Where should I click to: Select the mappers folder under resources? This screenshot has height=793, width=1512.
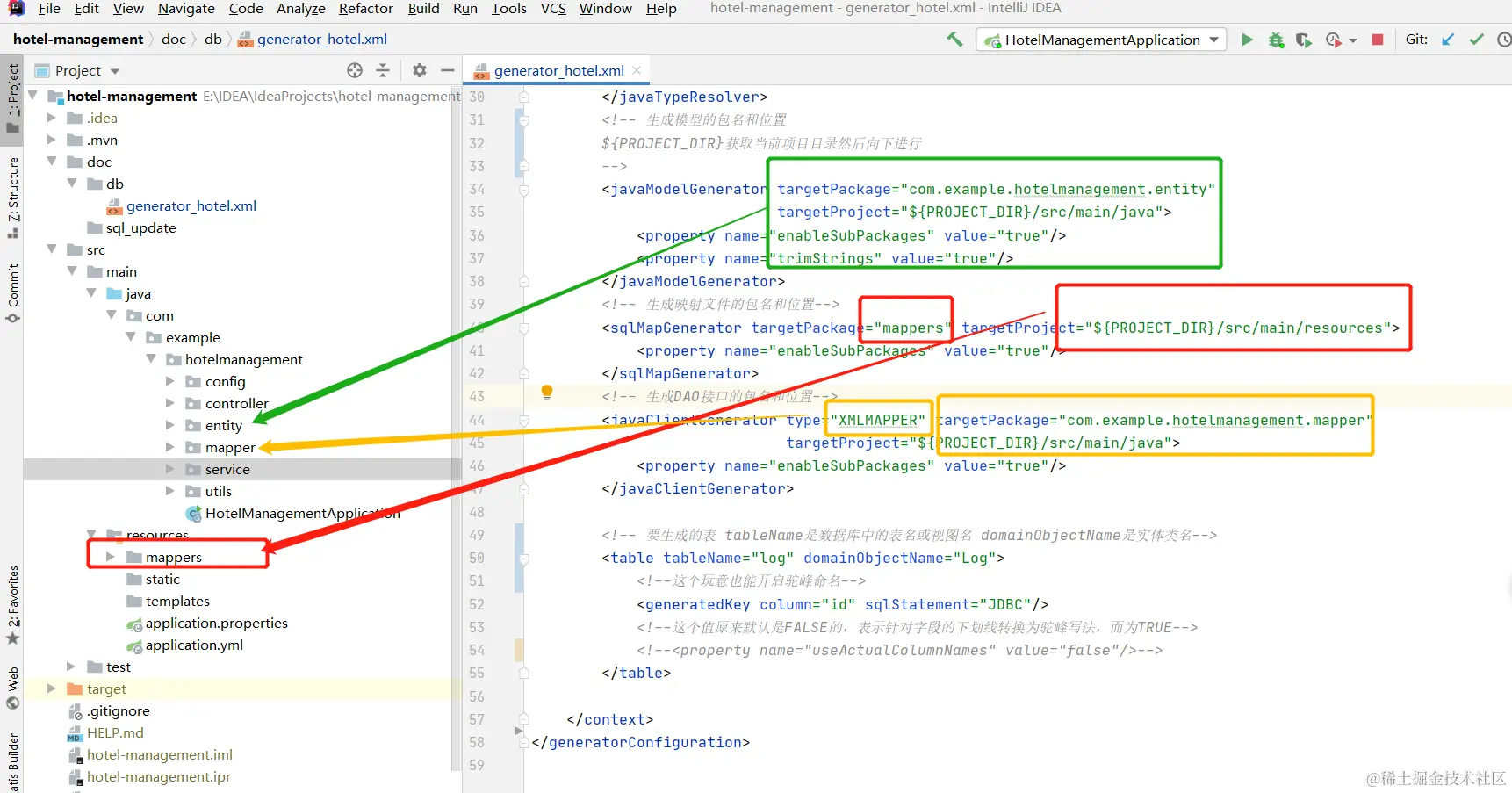click(x=174, y=557)
